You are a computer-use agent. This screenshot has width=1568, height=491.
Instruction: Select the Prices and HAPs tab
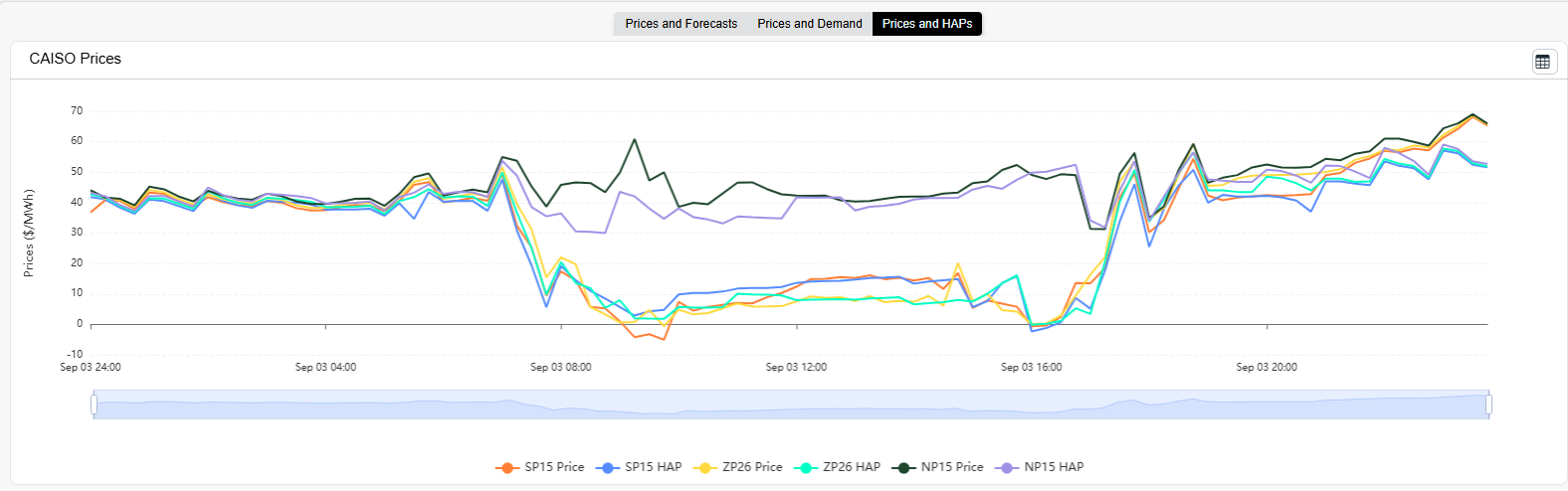point(927,24)
